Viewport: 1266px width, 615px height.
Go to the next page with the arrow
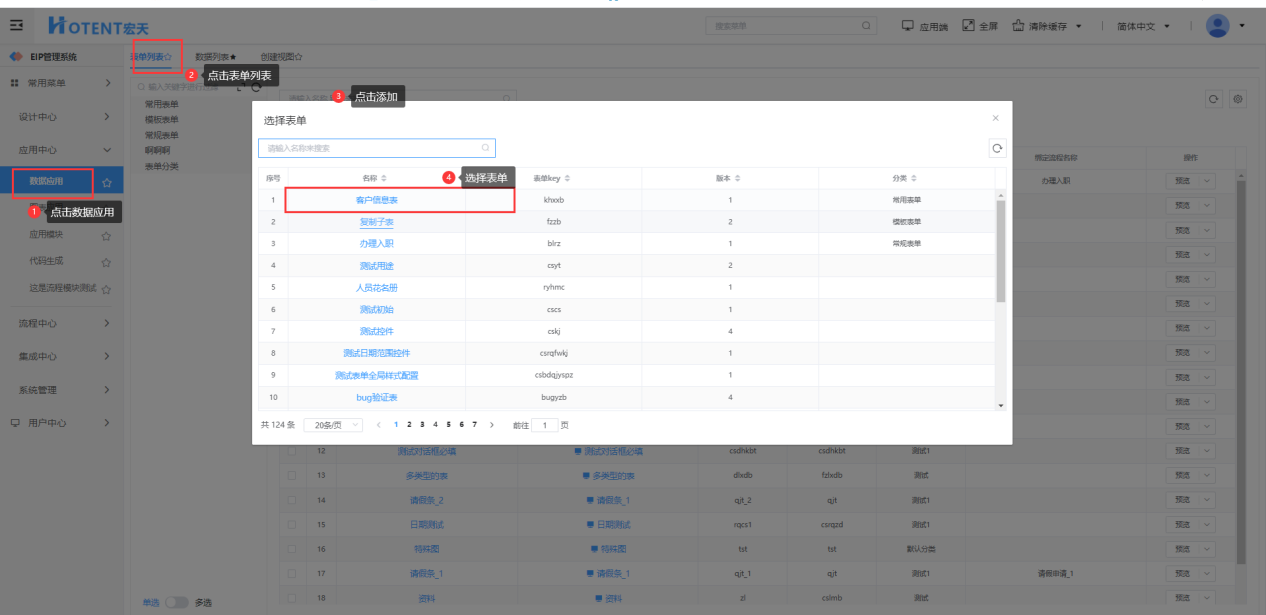click(492, 425)
